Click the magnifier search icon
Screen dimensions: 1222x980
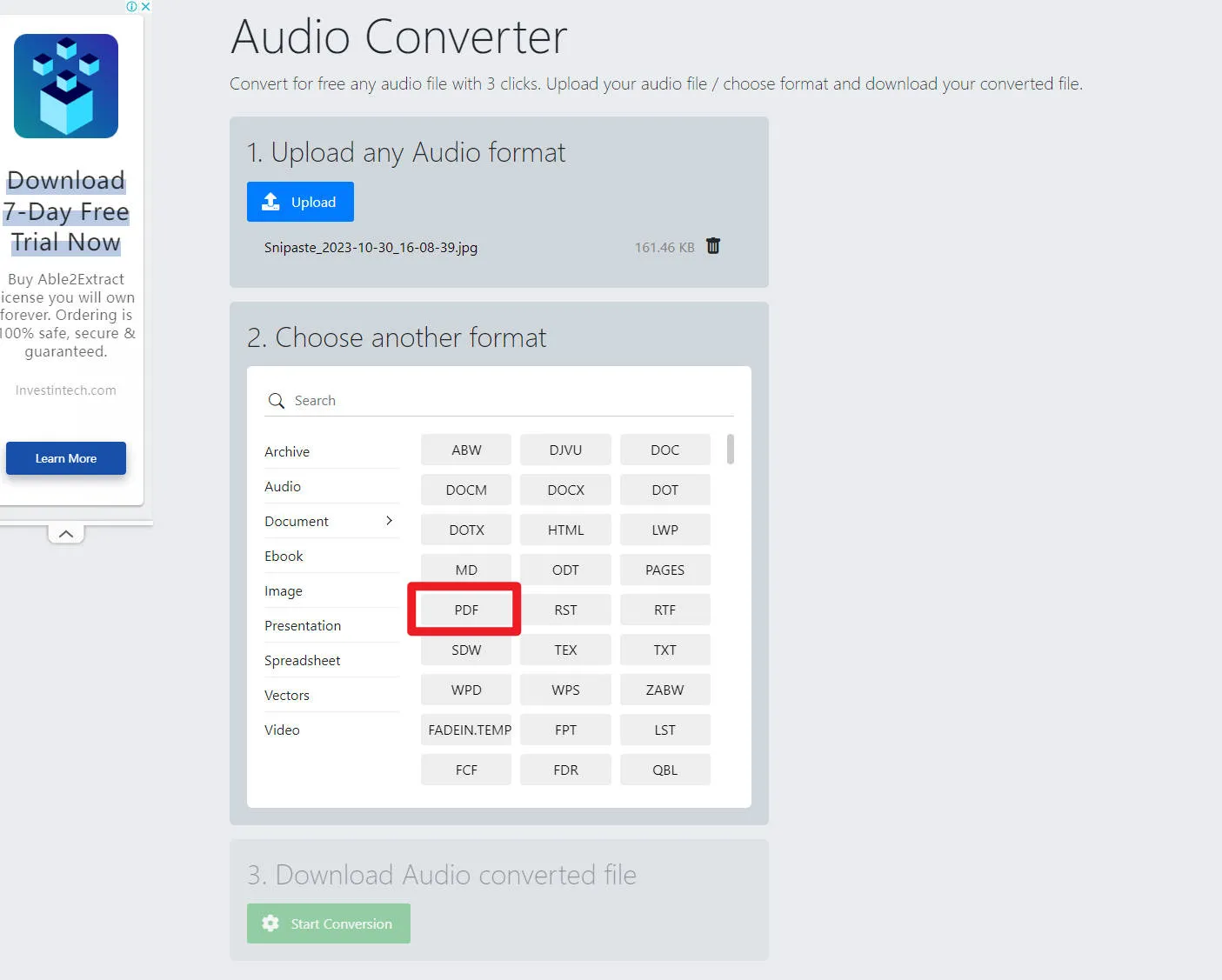pyautogui.click(x=277, y=400)
